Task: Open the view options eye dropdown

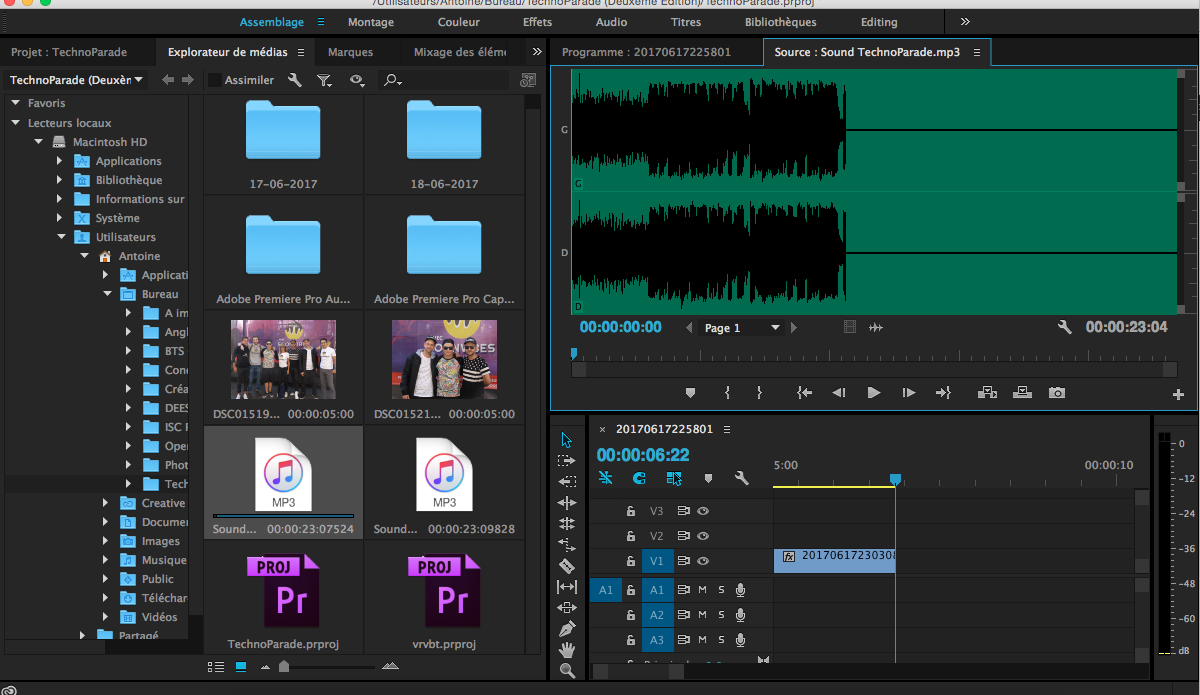Action: pos(357,80)
